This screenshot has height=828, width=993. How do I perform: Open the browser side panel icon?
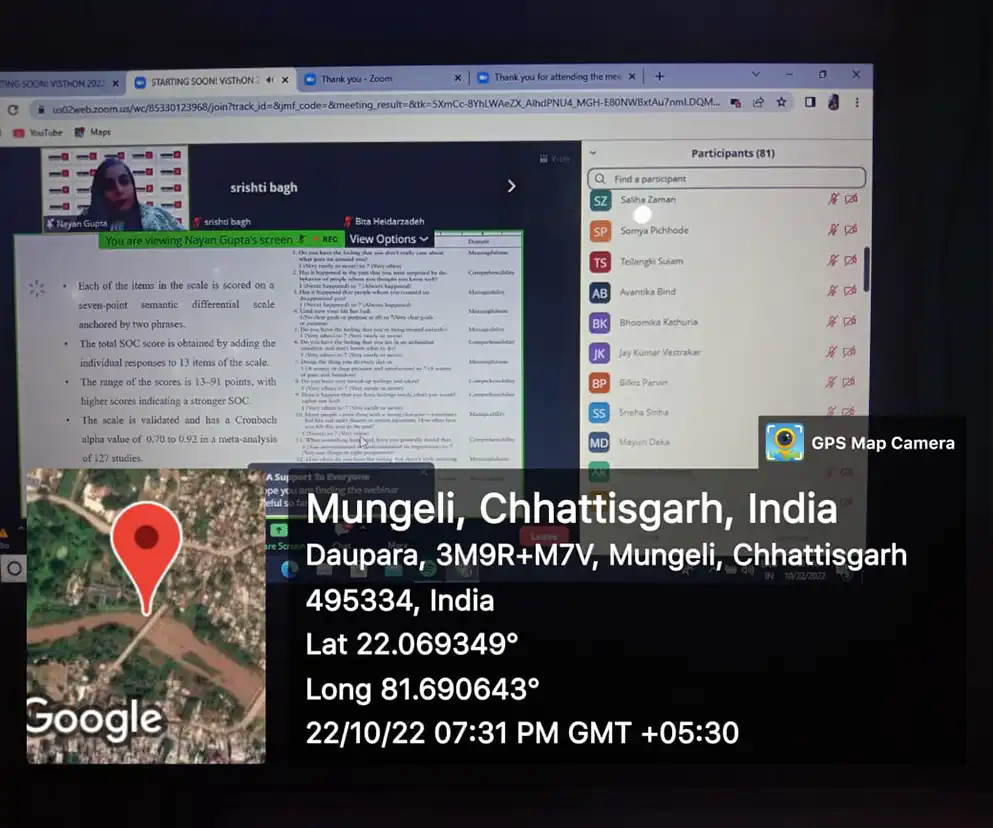[x=810, y=101]
